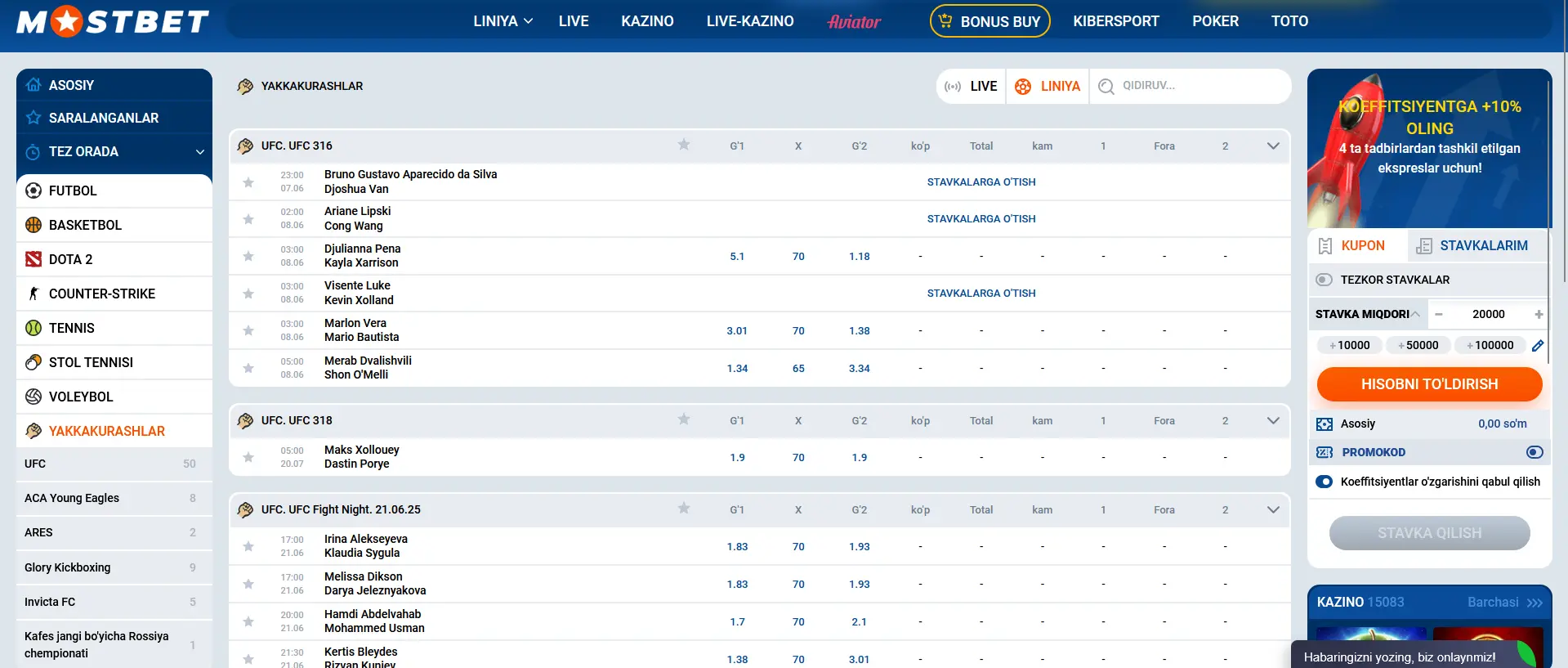Add +50000 to the stake
This screenshot has height=668, width=1568.
1418,345
